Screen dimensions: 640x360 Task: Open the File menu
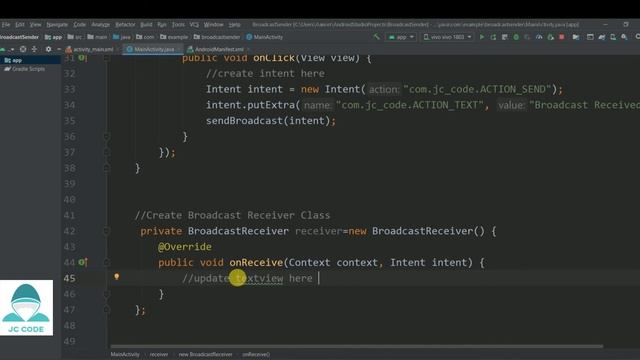coord(6,24)
